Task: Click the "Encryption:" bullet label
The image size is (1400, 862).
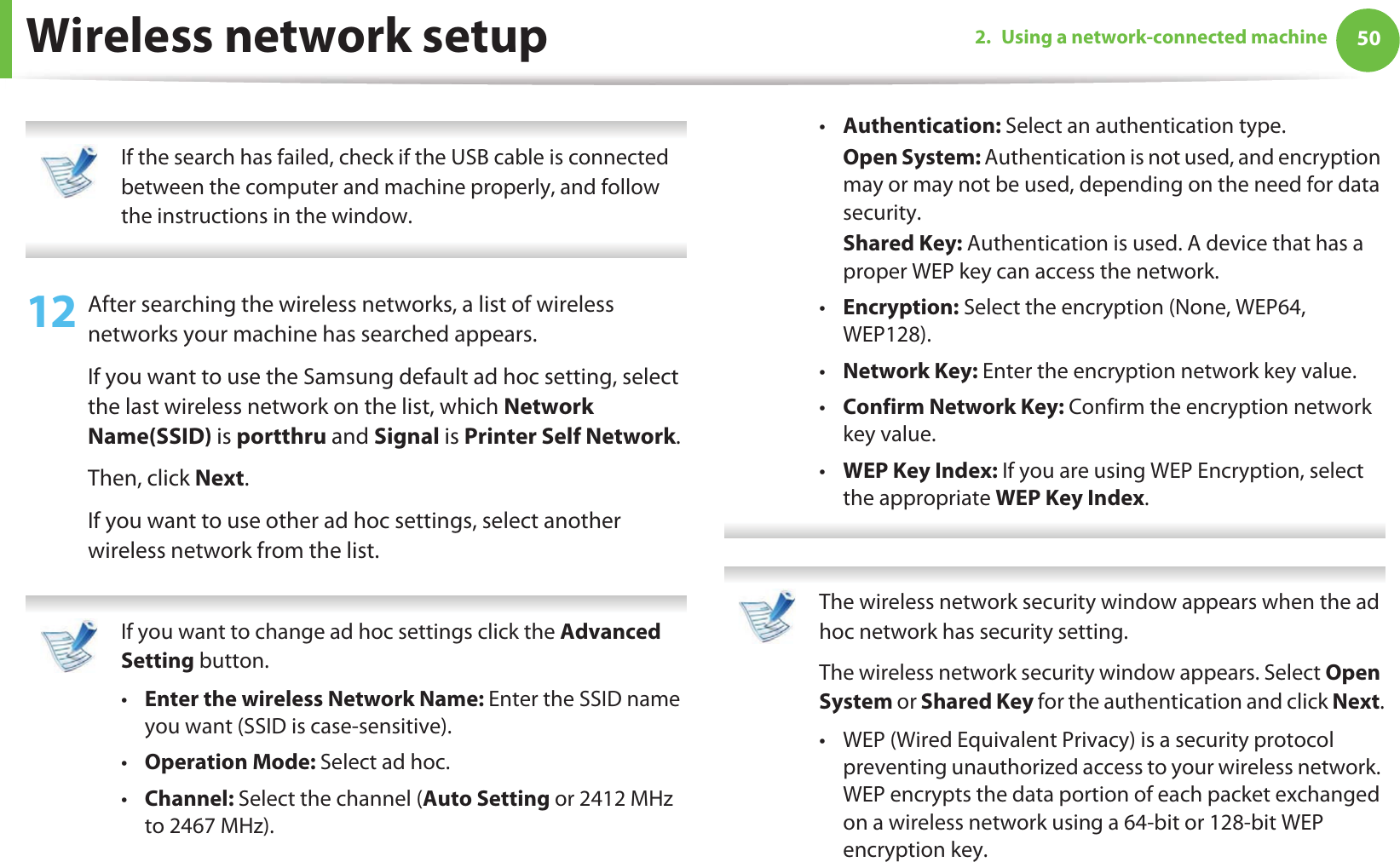Action: coord(901,307)
